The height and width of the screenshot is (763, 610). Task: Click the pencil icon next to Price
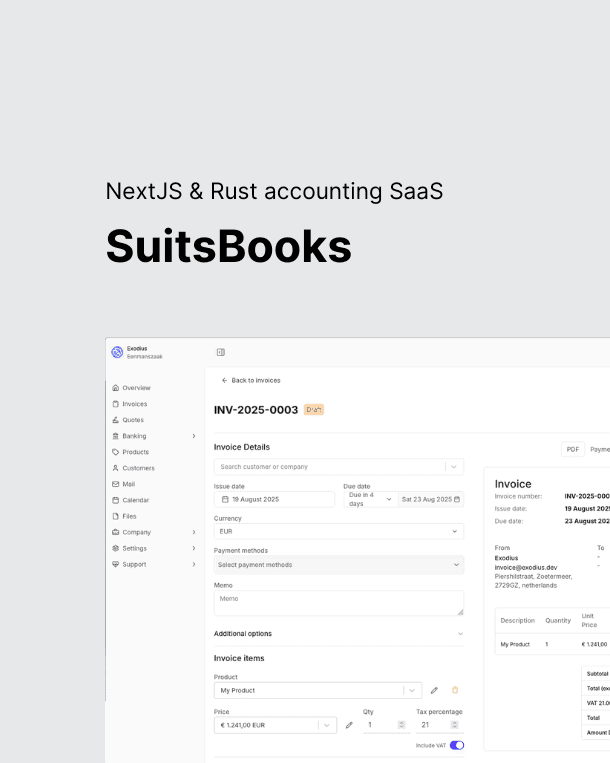point(349,725)
